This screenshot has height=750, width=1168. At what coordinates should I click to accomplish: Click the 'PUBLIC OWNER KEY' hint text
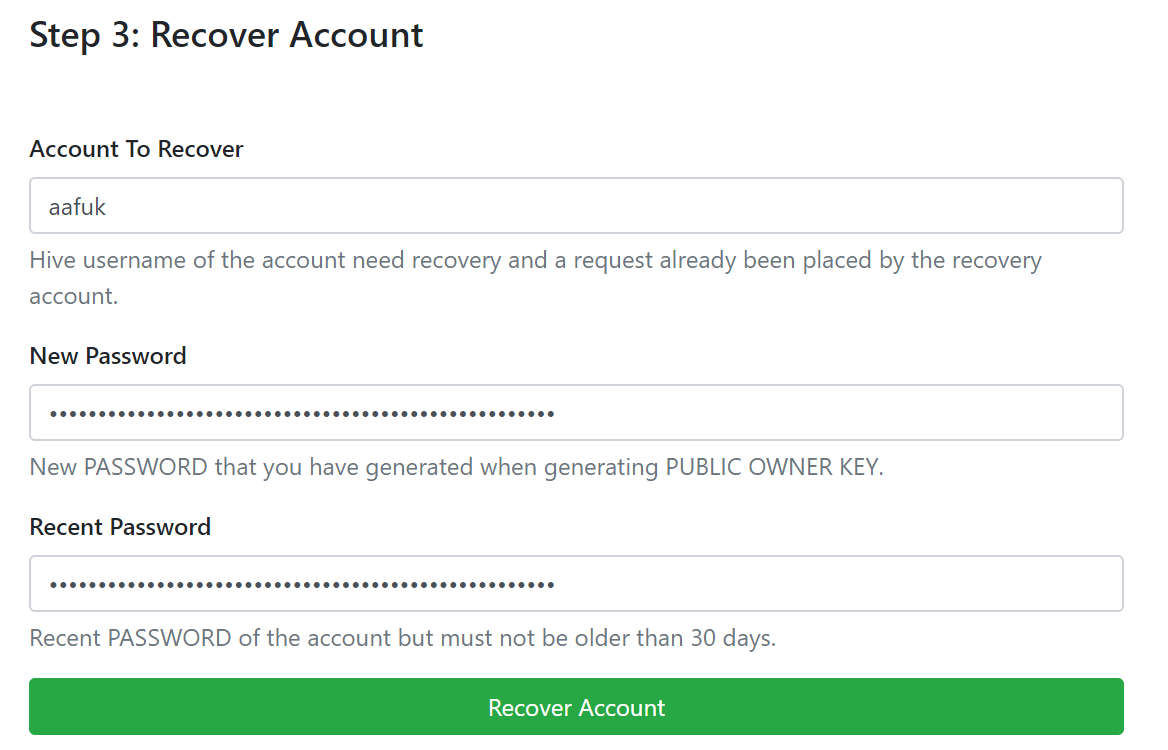point(774,467)
